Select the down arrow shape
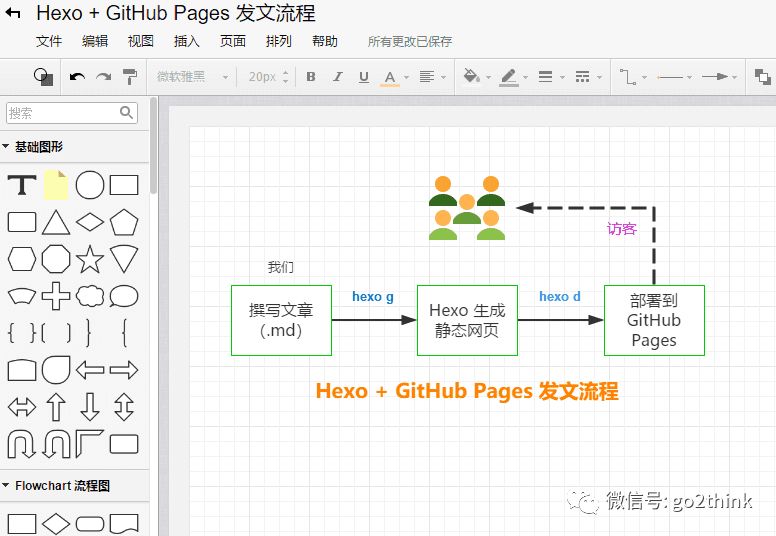The width and height of the screenshot is (776, 536). pos(90,407)
